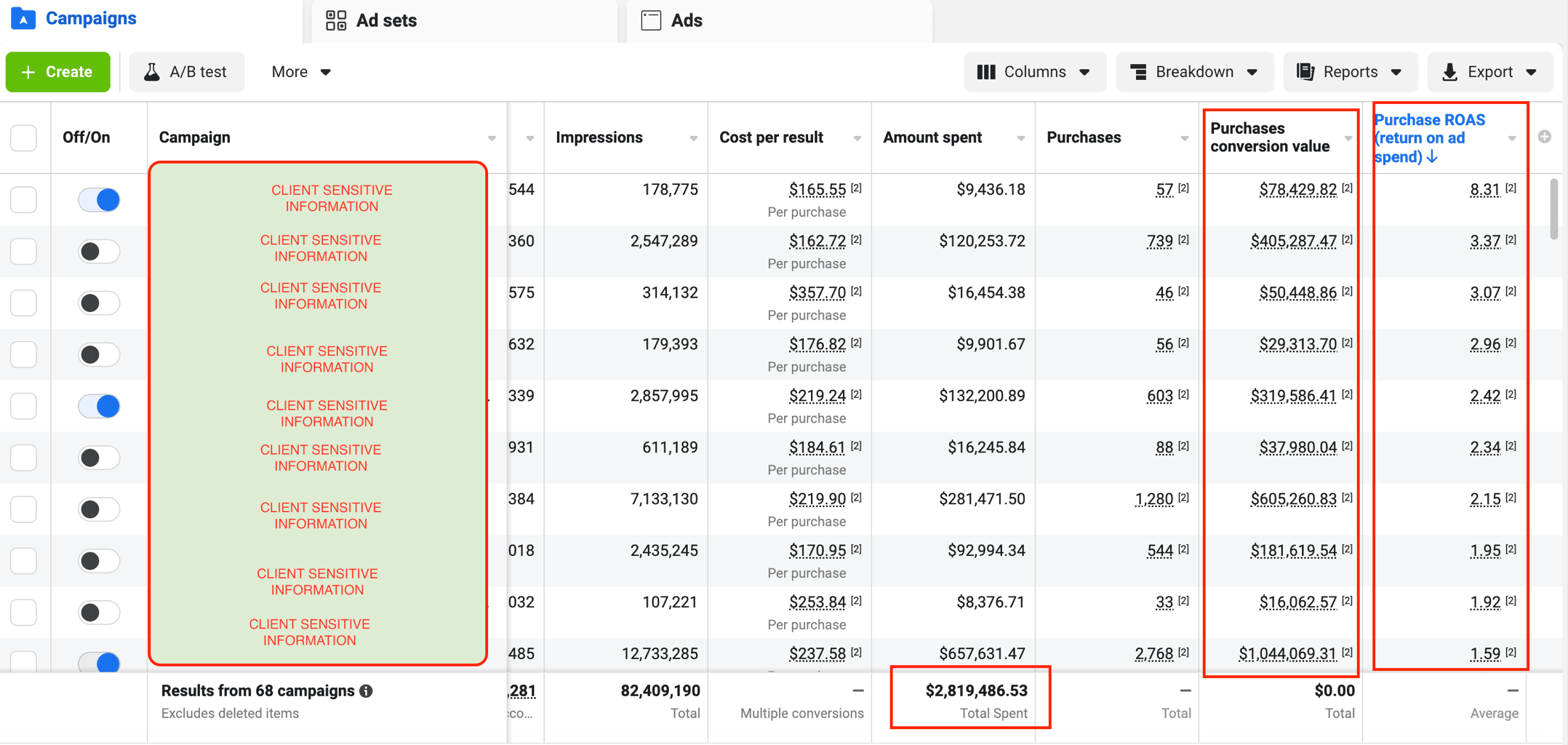The height and width of the screenshot is (745, 1568).
Task: Tick the select-all checkbox in the header row
Action: (x=24, y=138)
